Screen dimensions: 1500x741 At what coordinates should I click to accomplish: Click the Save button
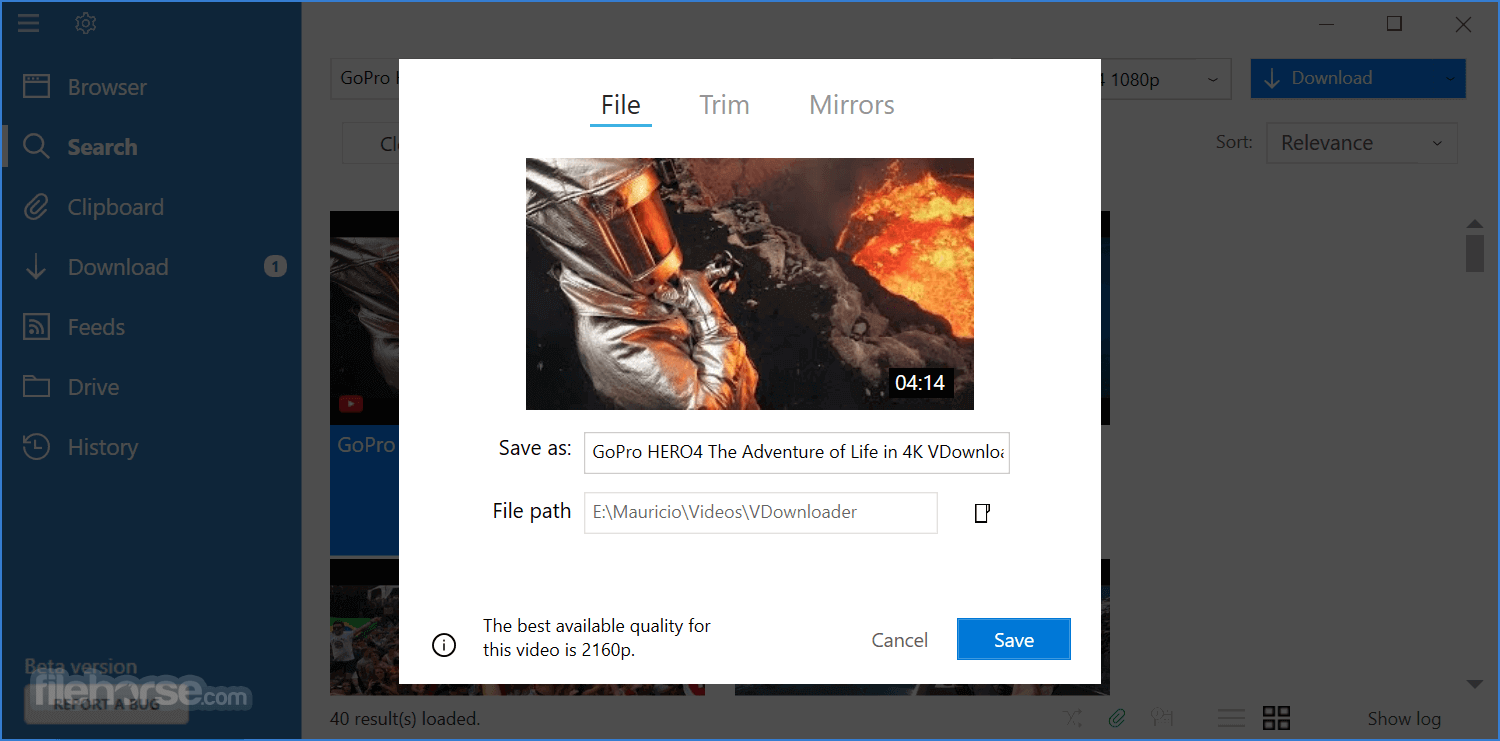point(1014,640)
